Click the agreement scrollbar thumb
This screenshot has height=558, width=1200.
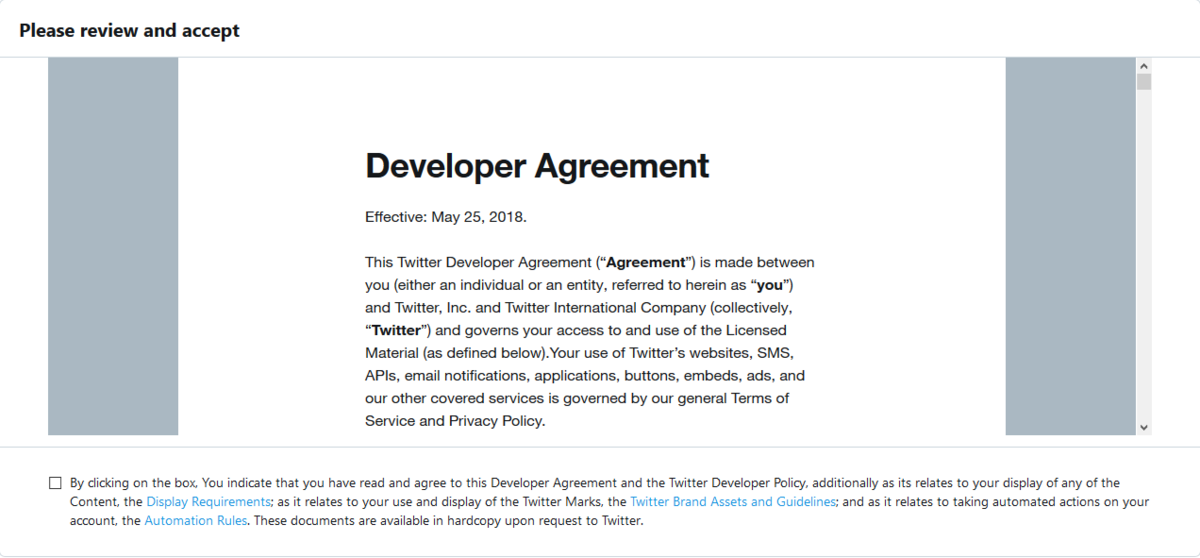click(x=1144, y=82)
